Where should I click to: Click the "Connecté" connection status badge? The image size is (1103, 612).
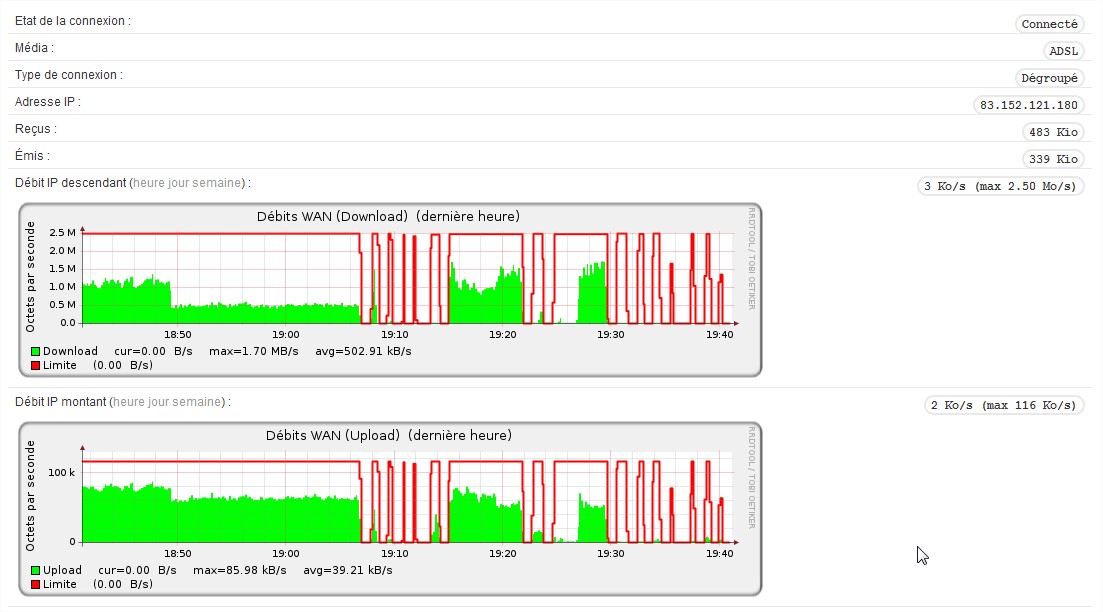[1050, 23]
